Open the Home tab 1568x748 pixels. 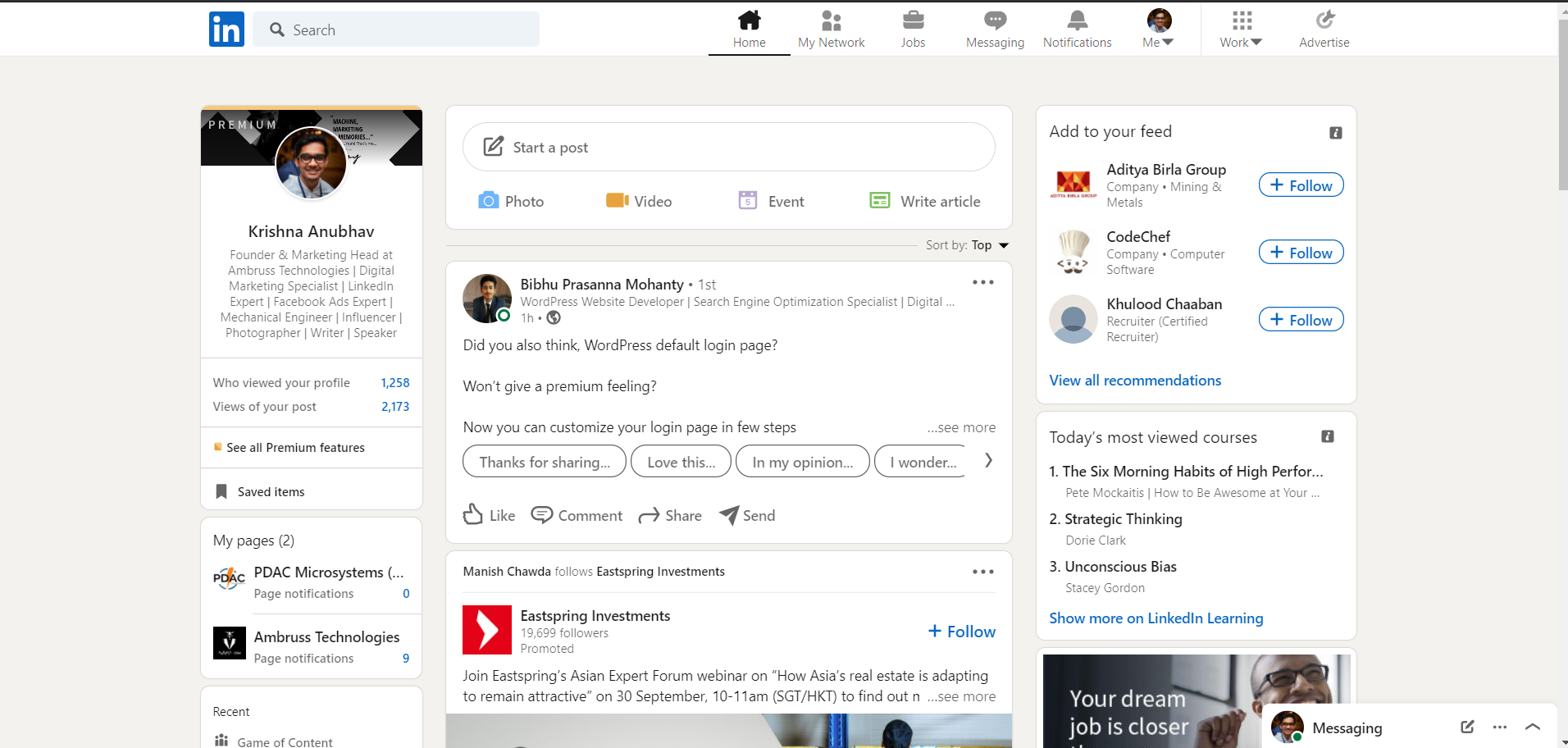[x=750, y=30]
